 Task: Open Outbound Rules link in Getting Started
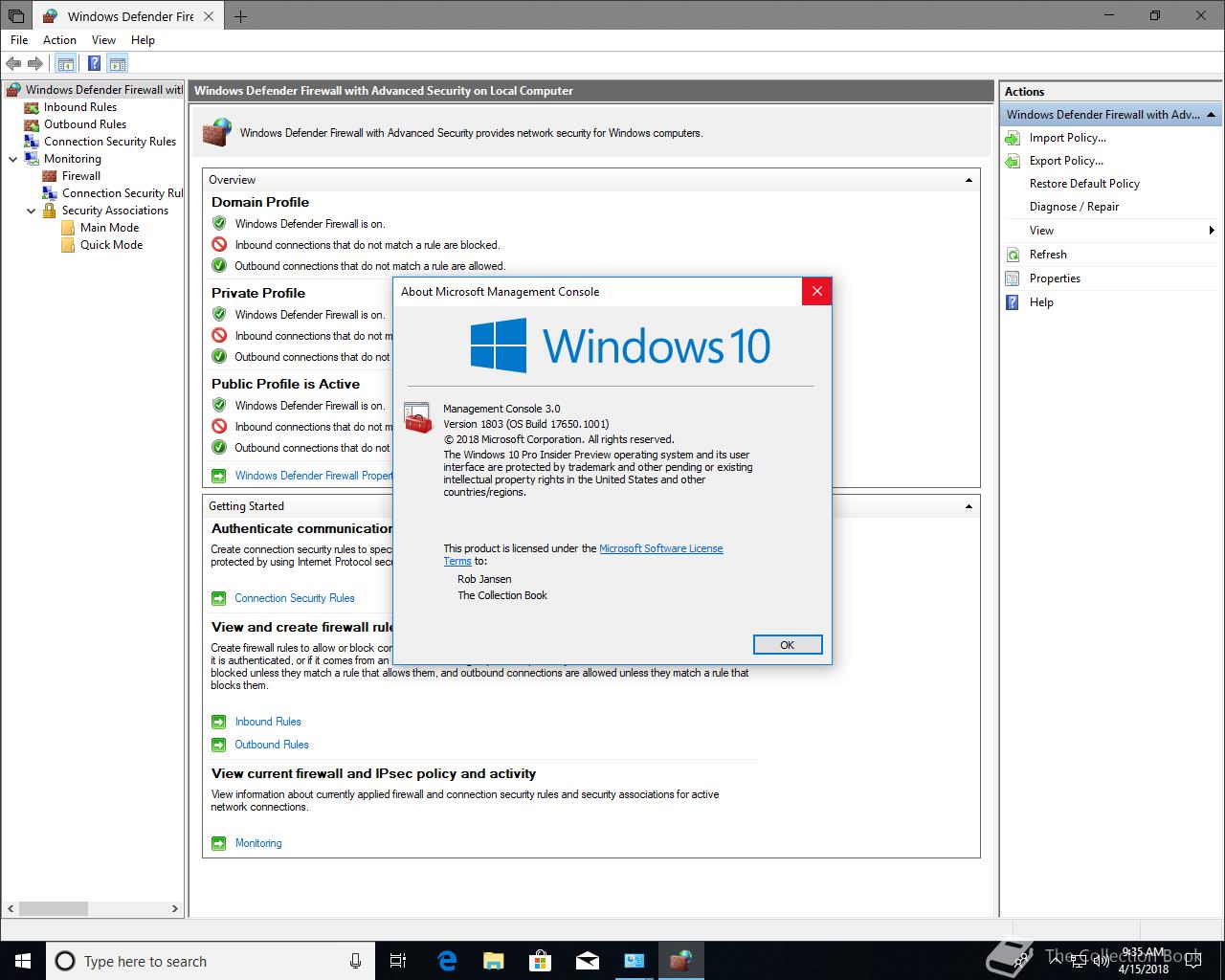pos(272,745)
